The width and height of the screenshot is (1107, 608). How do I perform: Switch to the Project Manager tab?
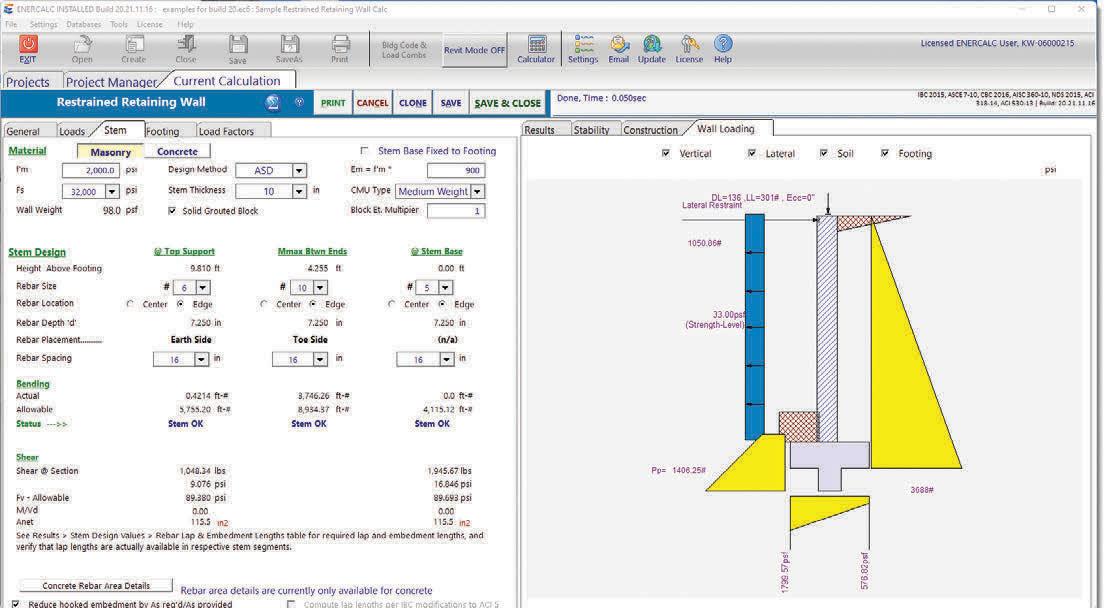[x=112, y=82]
